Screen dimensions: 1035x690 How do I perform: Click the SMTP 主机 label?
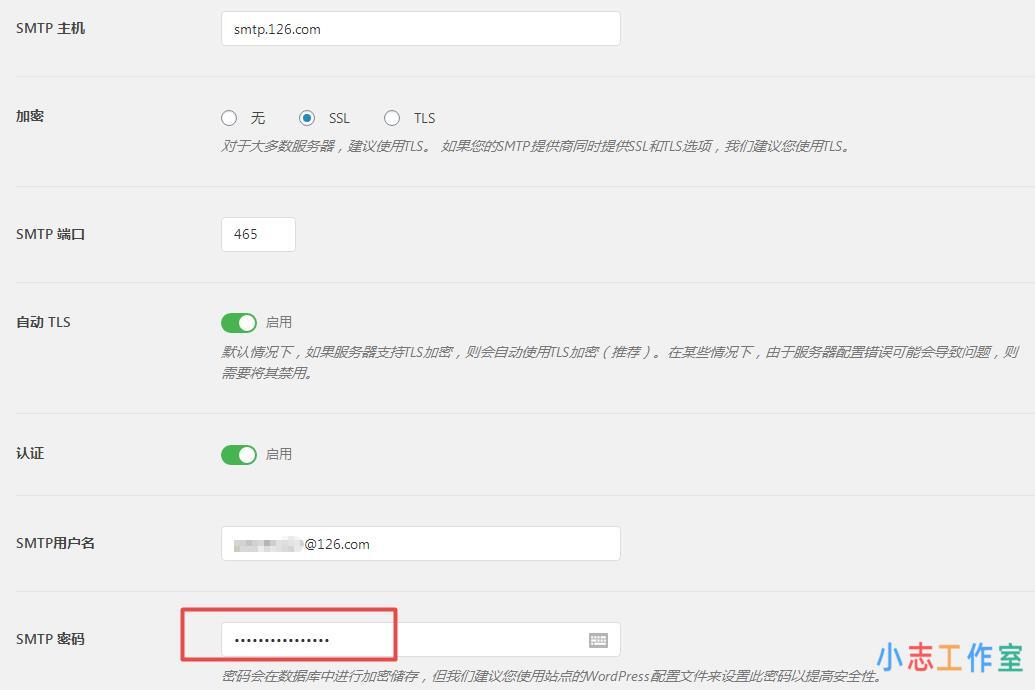[50, 29]
